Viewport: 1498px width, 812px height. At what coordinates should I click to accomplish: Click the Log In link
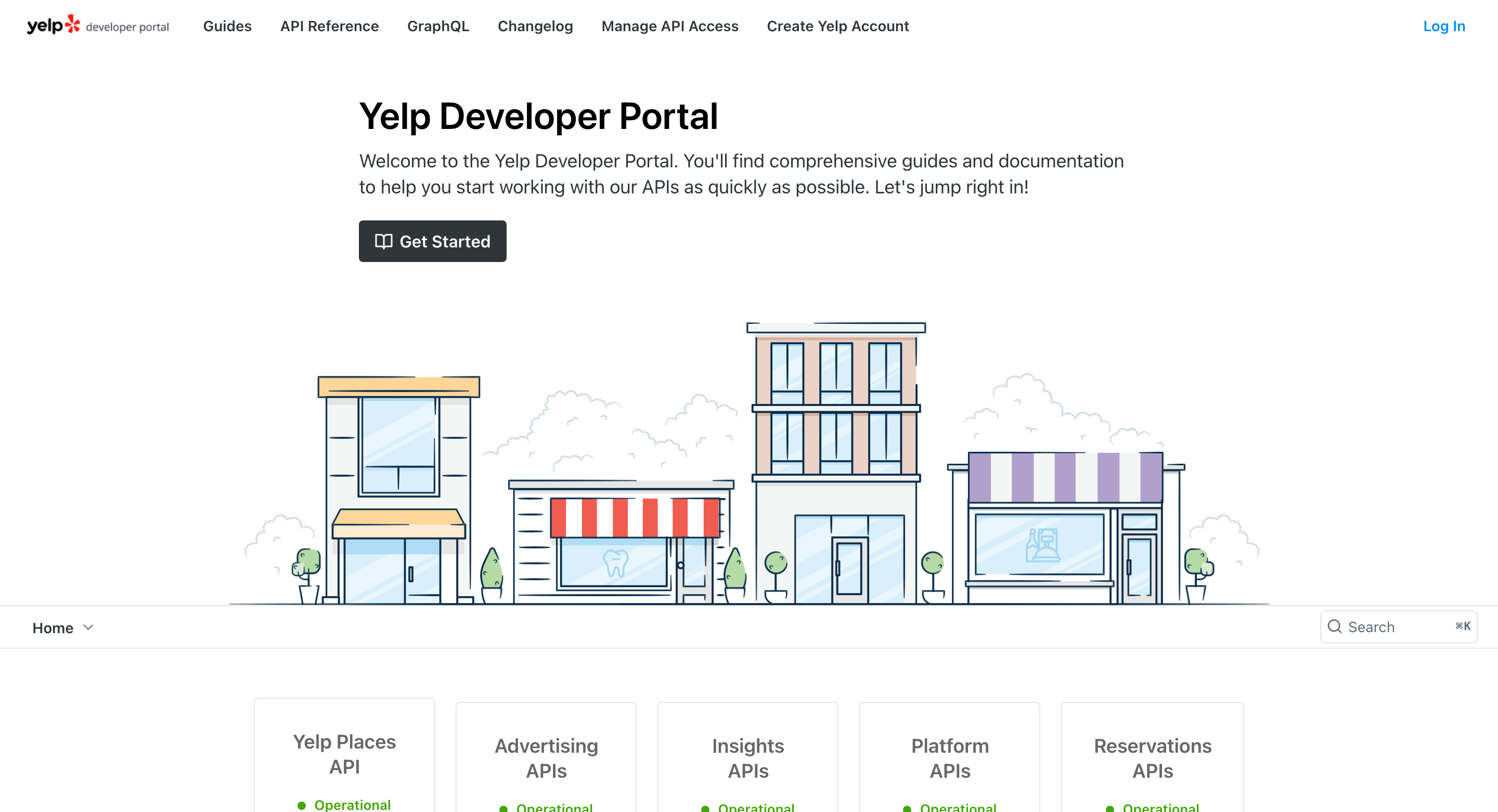(x=1444, y=26)
